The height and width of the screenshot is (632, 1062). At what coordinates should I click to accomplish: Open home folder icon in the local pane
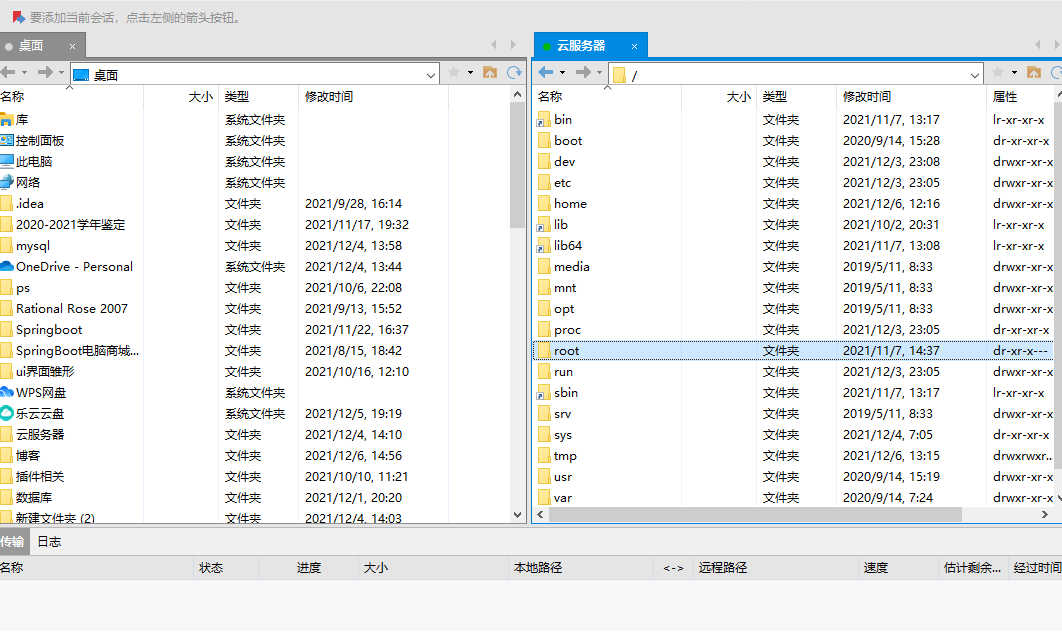[490, 72]
